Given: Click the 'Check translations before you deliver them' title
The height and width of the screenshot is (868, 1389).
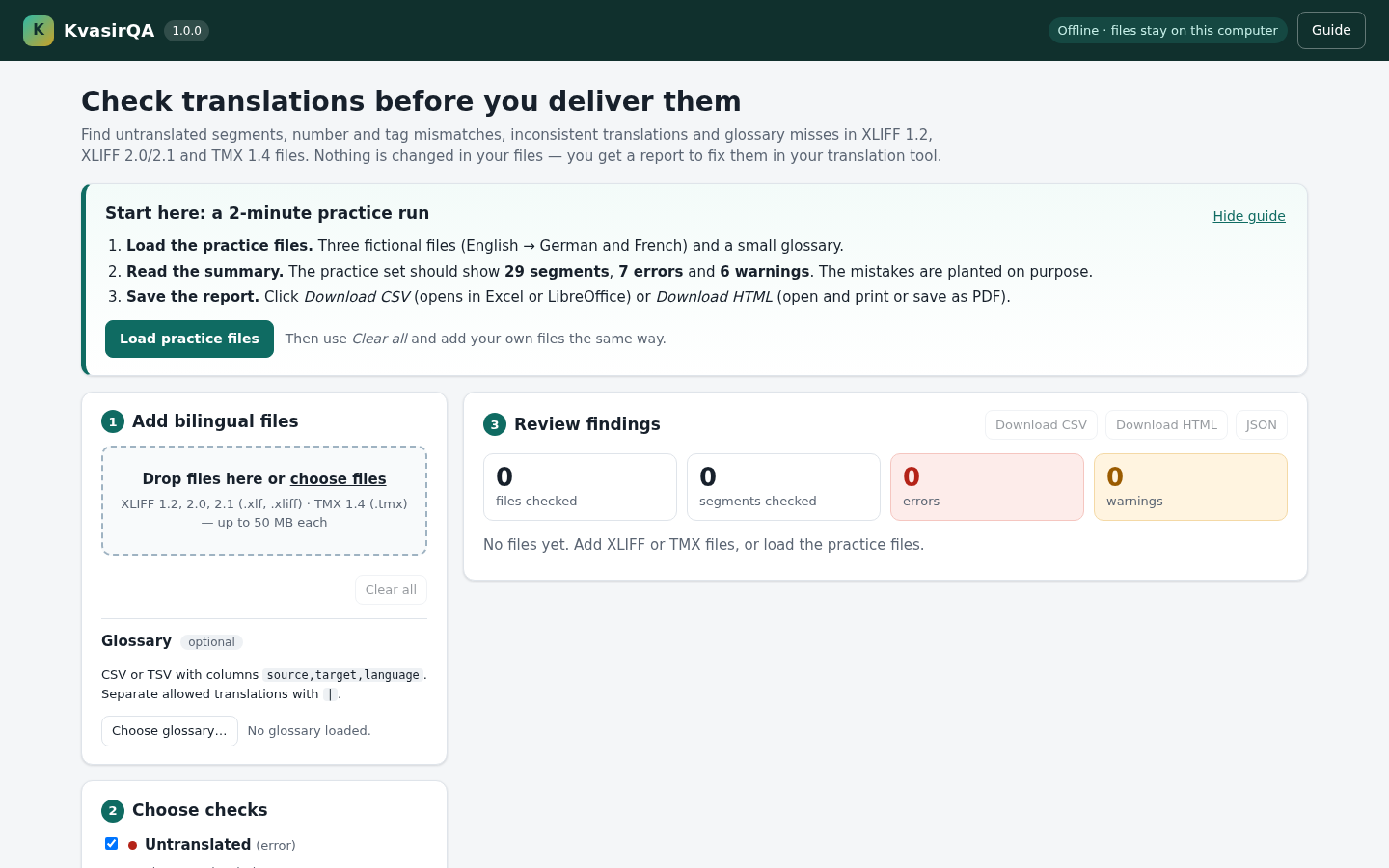Looking at the screenshot, I should [411, 101].
